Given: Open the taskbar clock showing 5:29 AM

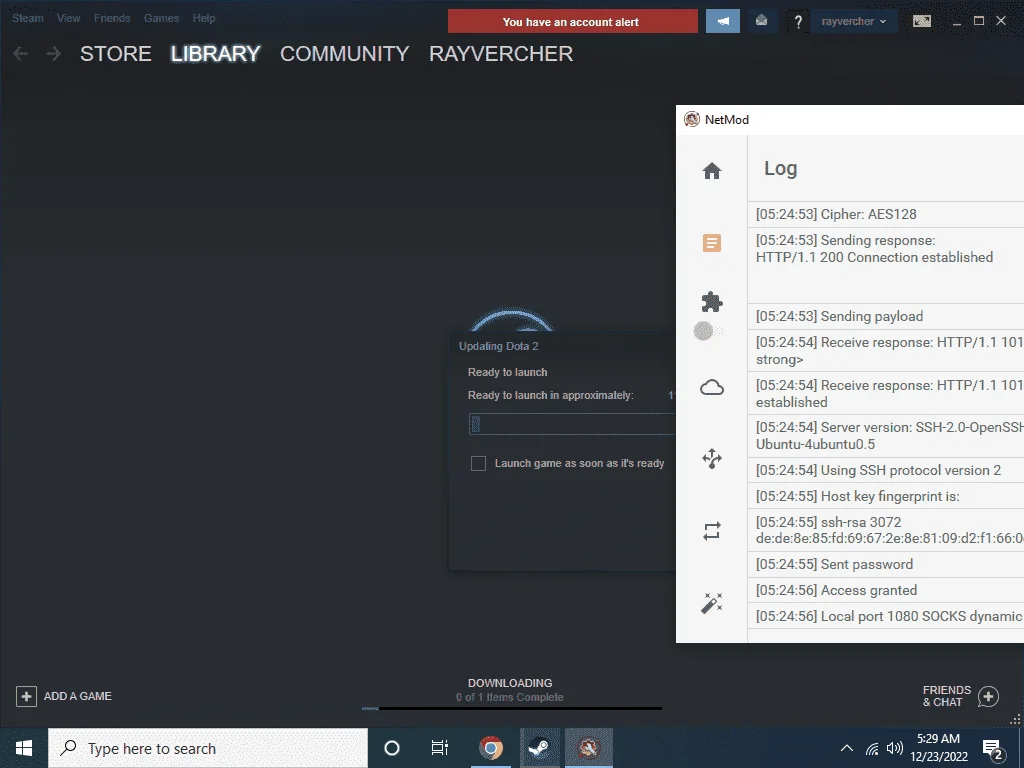Looking at the screenshot, I should [938, 748].
